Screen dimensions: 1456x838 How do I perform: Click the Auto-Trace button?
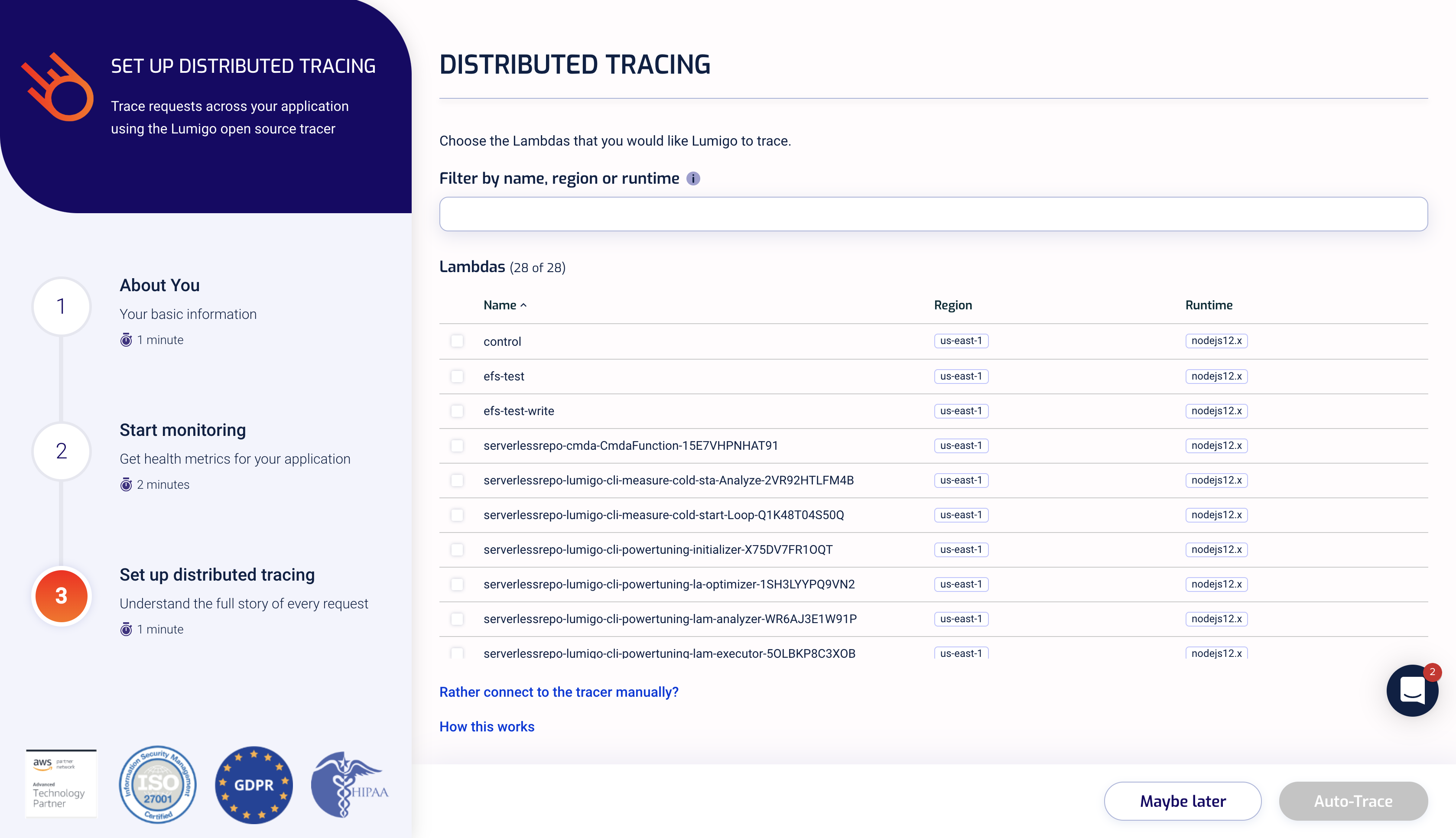coord(1353,801)
